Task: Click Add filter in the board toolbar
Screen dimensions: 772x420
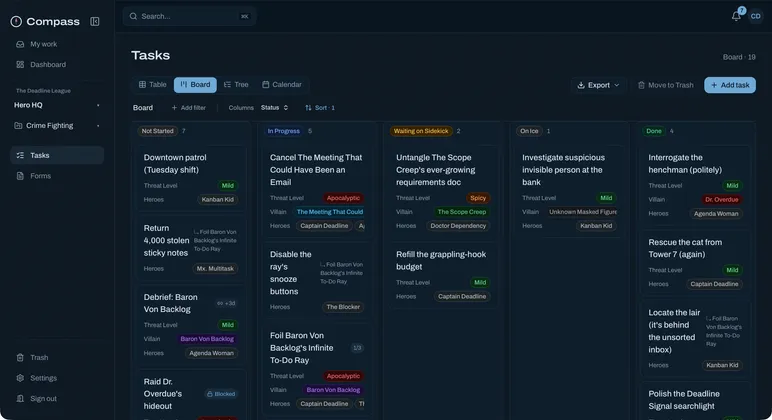Action: [x=189, y=107]
